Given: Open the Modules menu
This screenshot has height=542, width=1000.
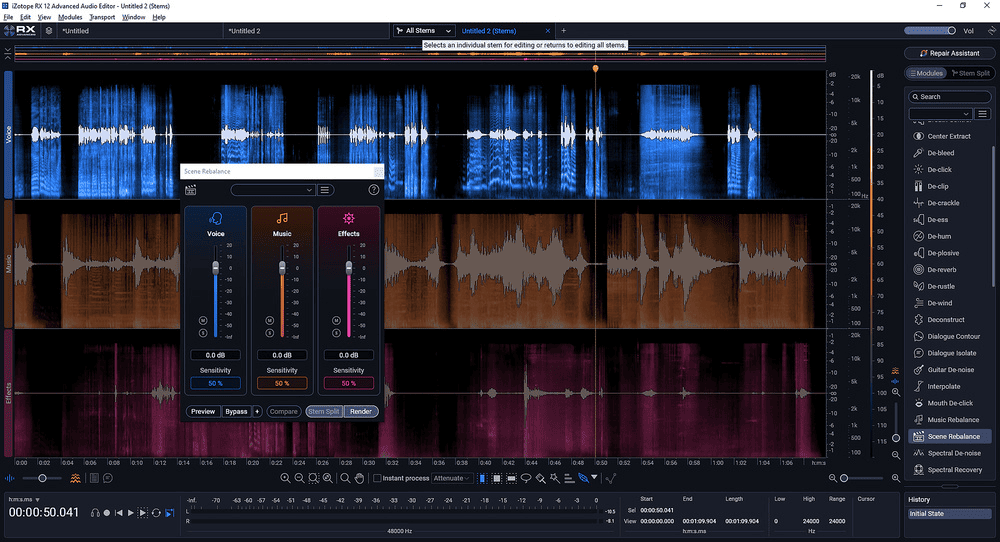Looking at the screenshot, I should point(70,17).
